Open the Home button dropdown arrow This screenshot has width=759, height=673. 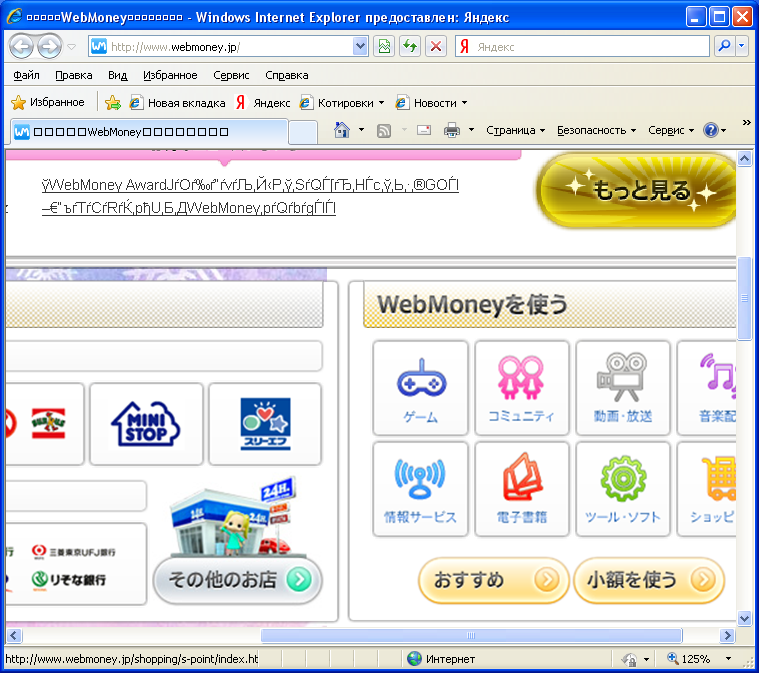362,130
